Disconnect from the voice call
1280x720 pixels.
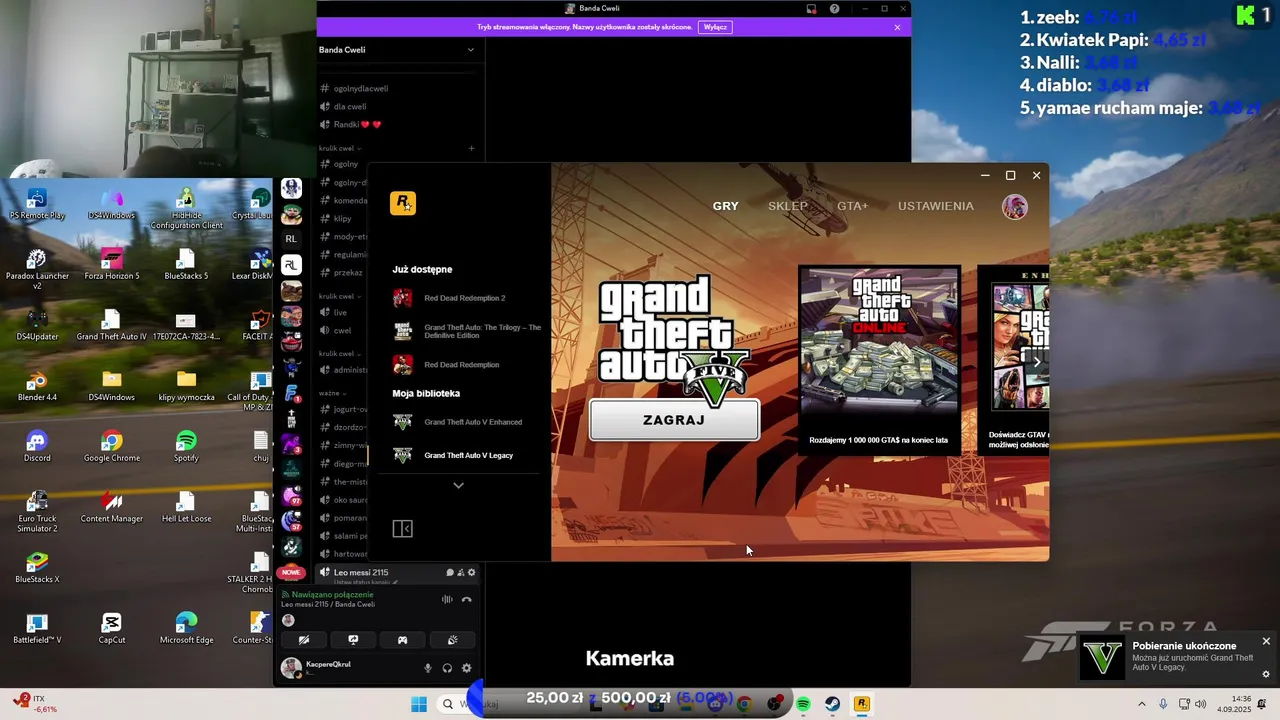(x=466, y=600)
